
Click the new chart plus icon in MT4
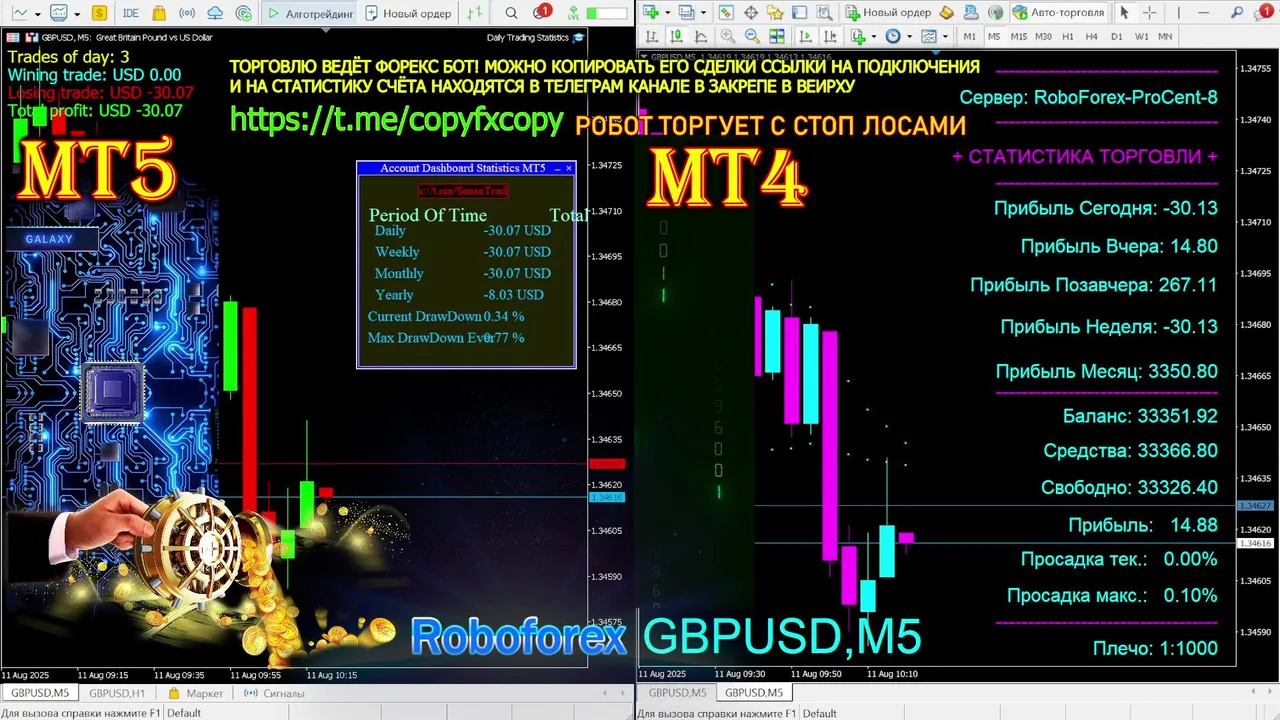(650, 12)
